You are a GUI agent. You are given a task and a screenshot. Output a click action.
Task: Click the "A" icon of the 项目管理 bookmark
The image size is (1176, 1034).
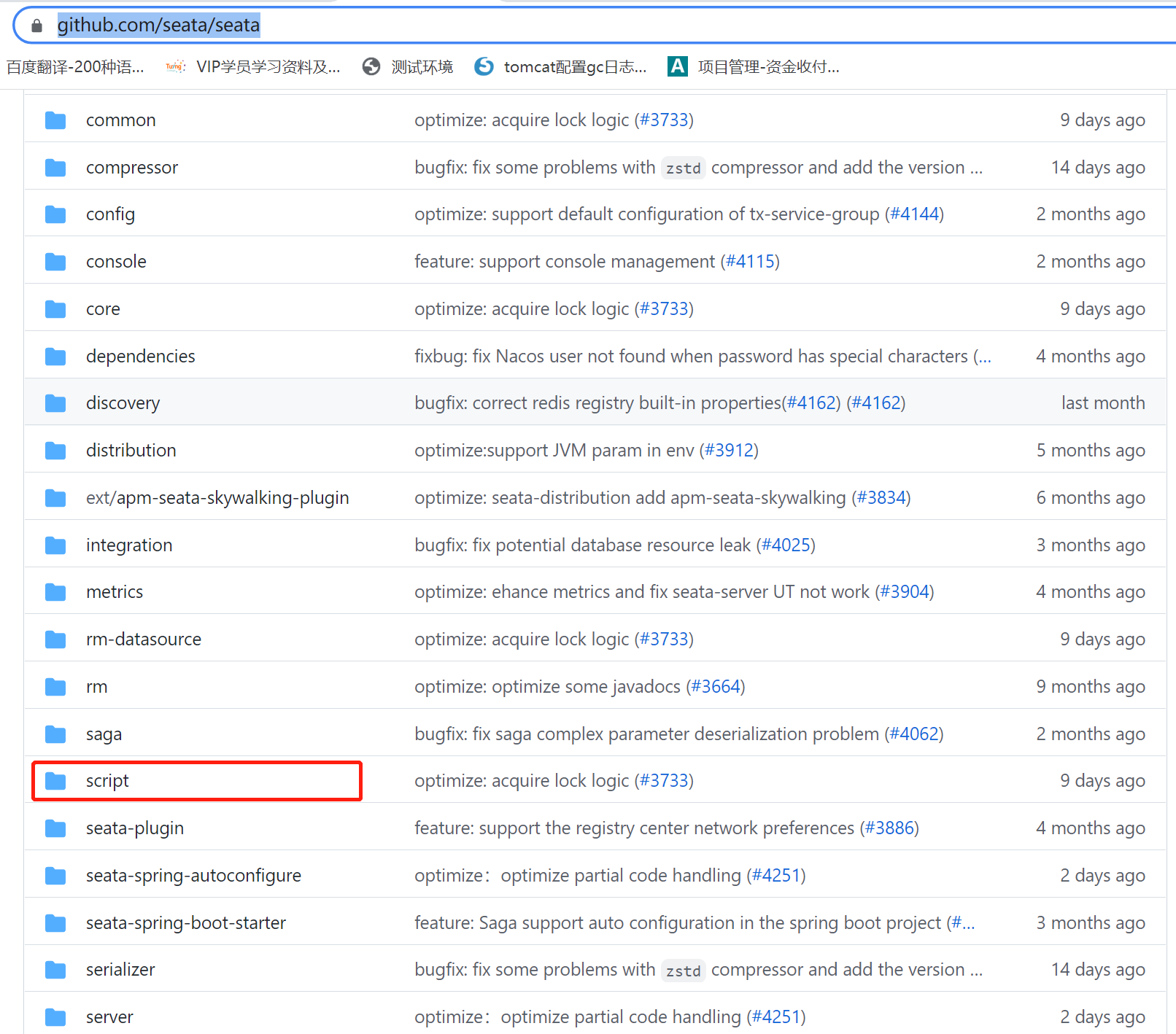(x=677, y=66)
